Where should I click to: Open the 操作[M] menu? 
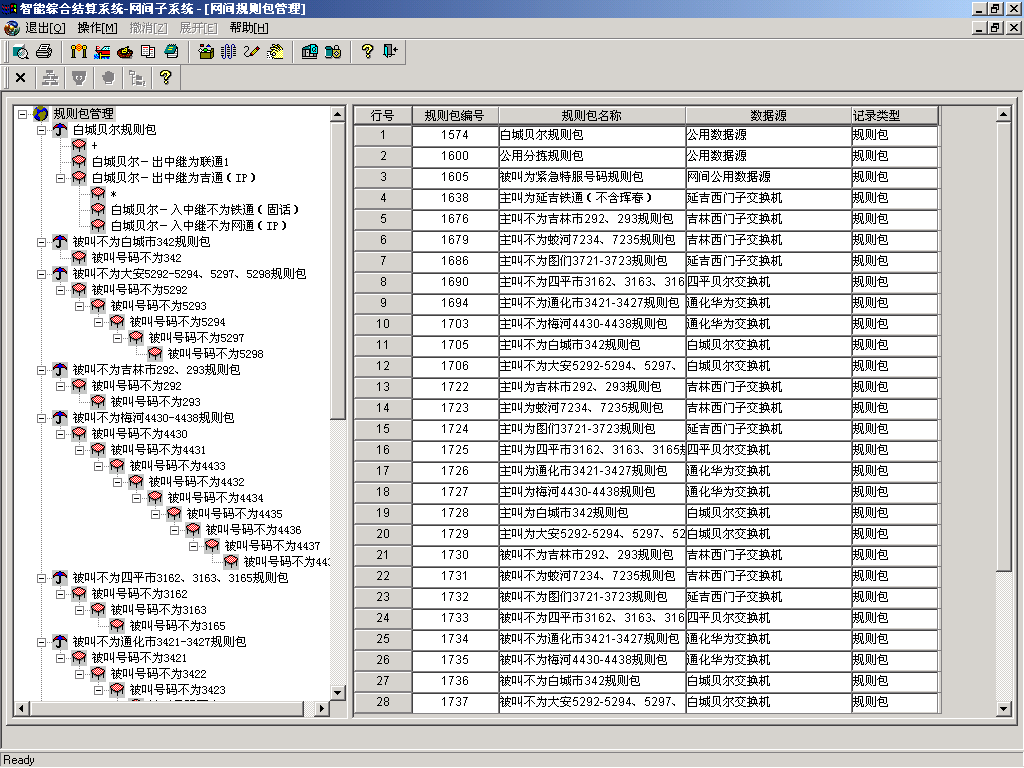(97, 28)
